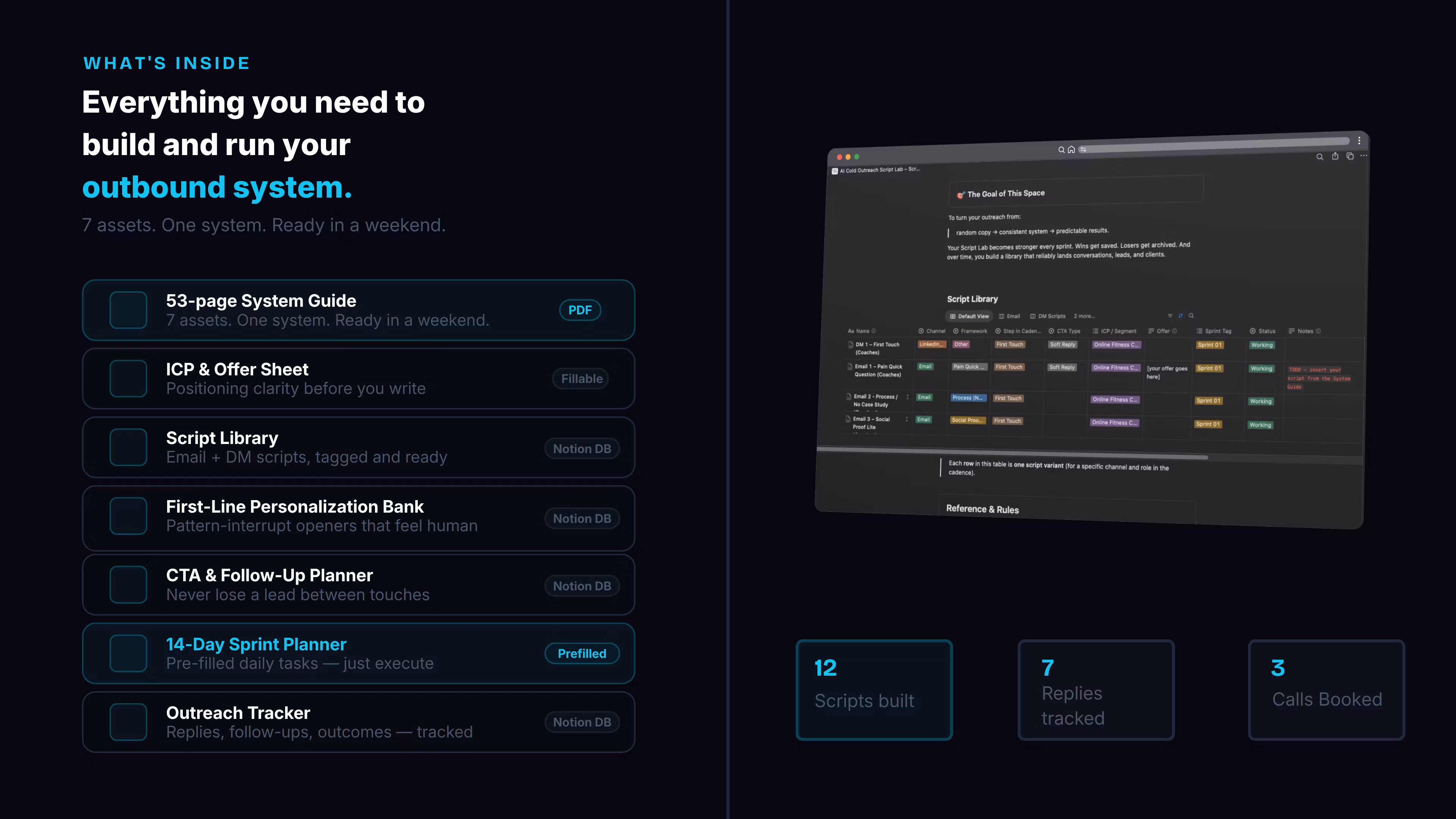The width and height of the screenshot is (1456, 819).
Task: Click page icon of Email 1 – Pain Quick Question
Action: pyautogui.click(x=849, y=366)
